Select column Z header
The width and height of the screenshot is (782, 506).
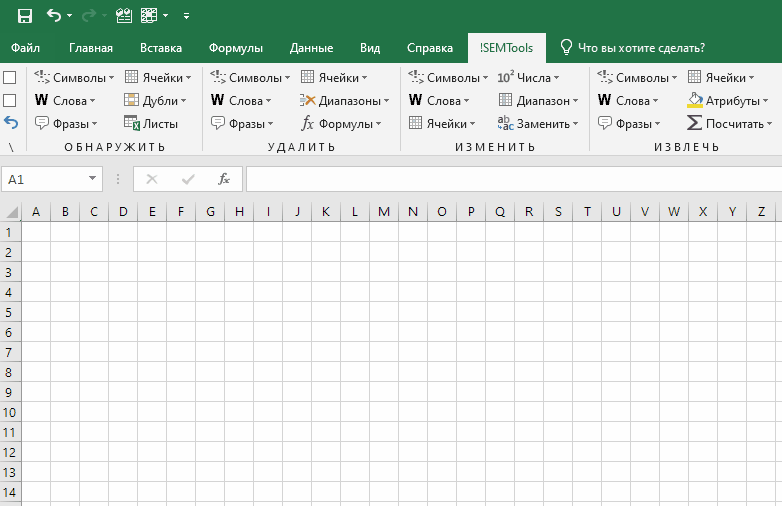point(761,212)
